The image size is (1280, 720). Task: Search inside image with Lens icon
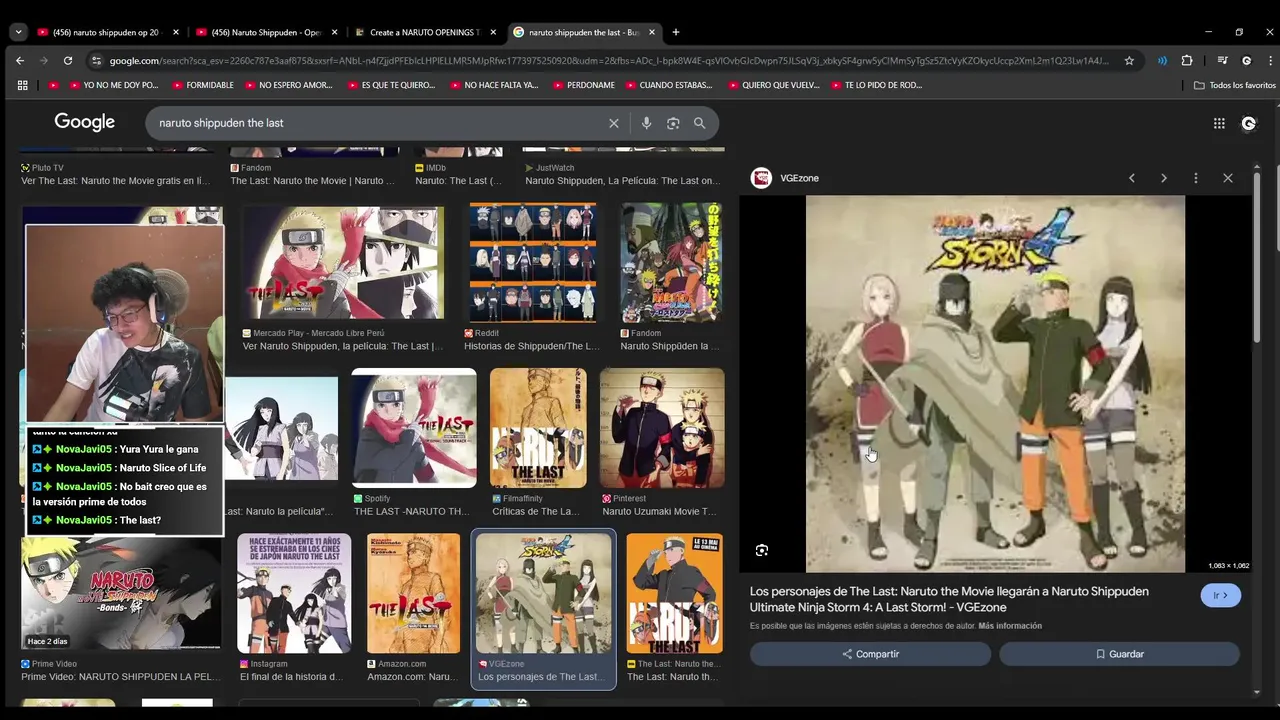tap(762, 550)
